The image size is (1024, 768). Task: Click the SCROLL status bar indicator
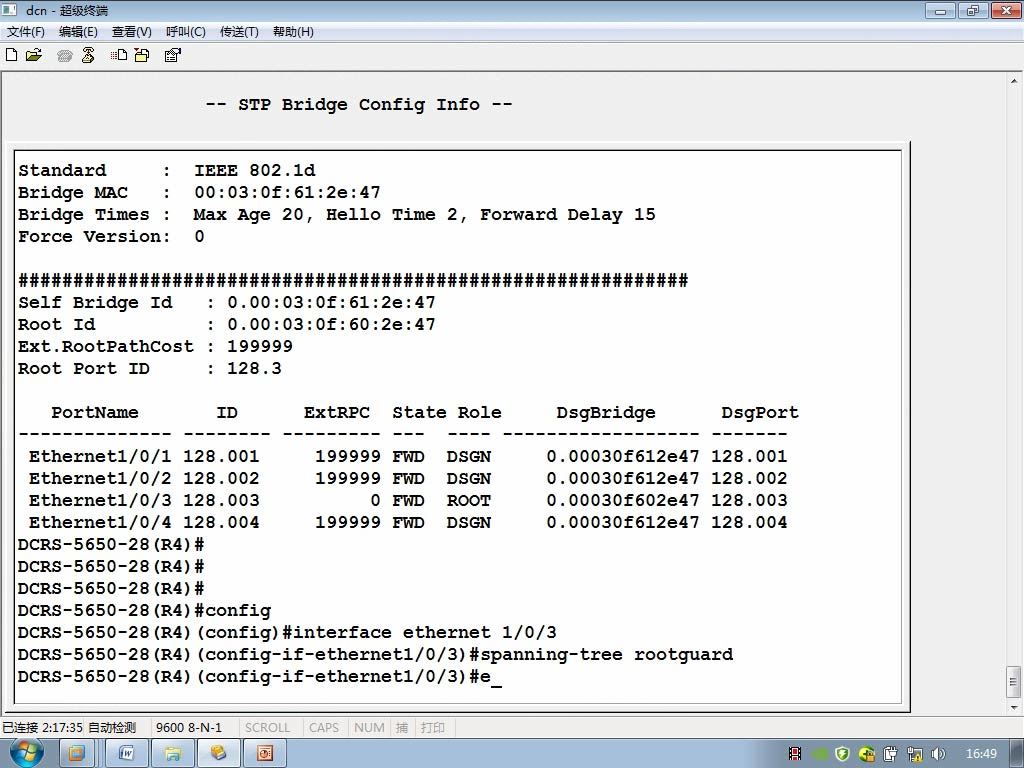point(267,728)
